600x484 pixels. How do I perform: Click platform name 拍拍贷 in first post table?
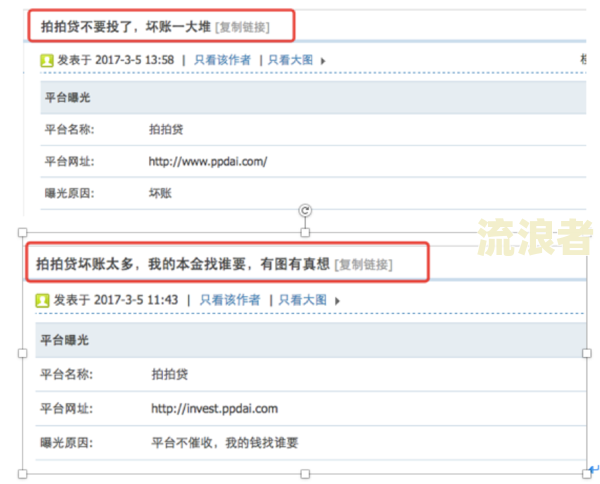click(x=166, y=130)
